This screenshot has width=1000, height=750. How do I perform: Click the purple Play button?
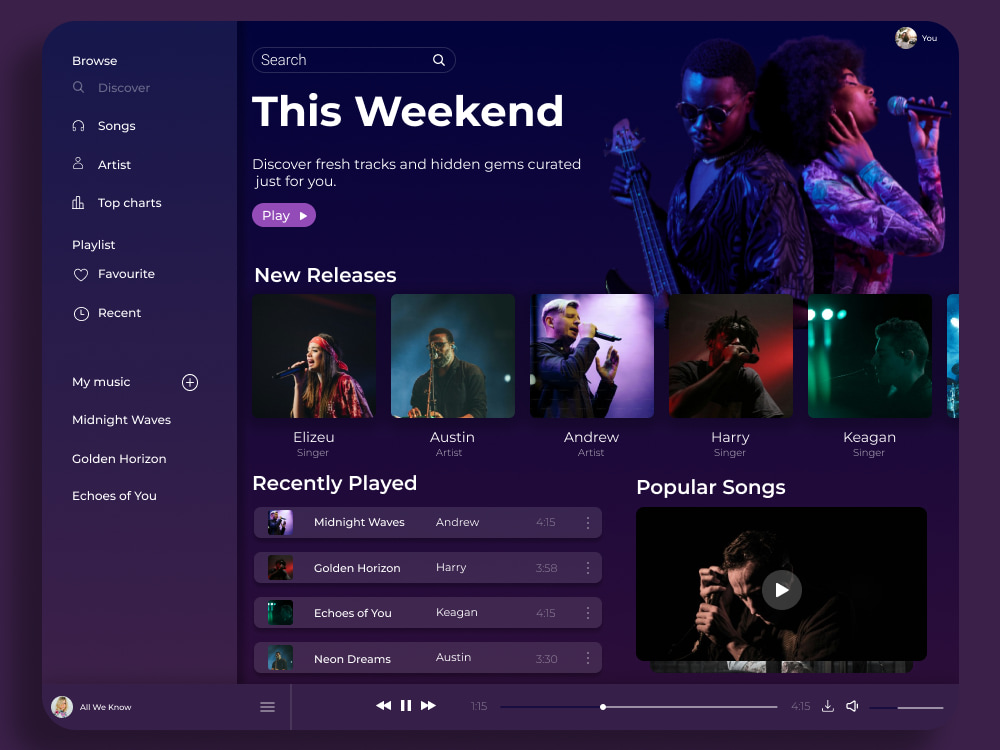click(284, 215)
